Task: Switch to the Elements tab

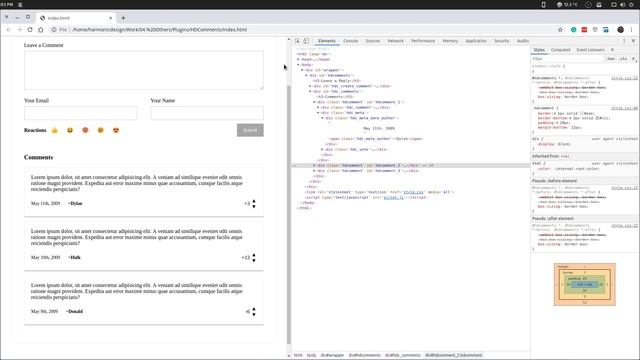Action: click(327, 41)
